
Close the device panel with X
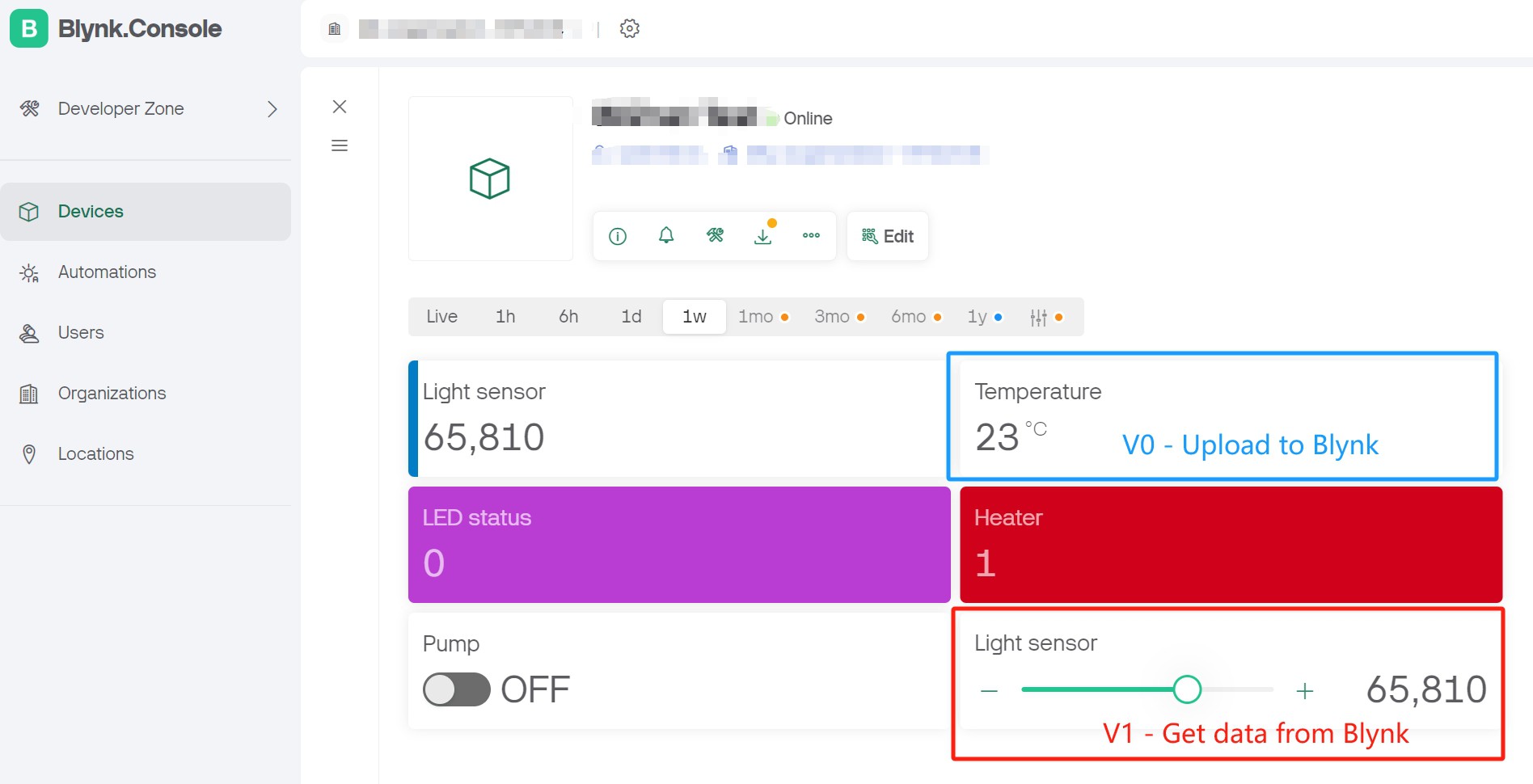340,106
